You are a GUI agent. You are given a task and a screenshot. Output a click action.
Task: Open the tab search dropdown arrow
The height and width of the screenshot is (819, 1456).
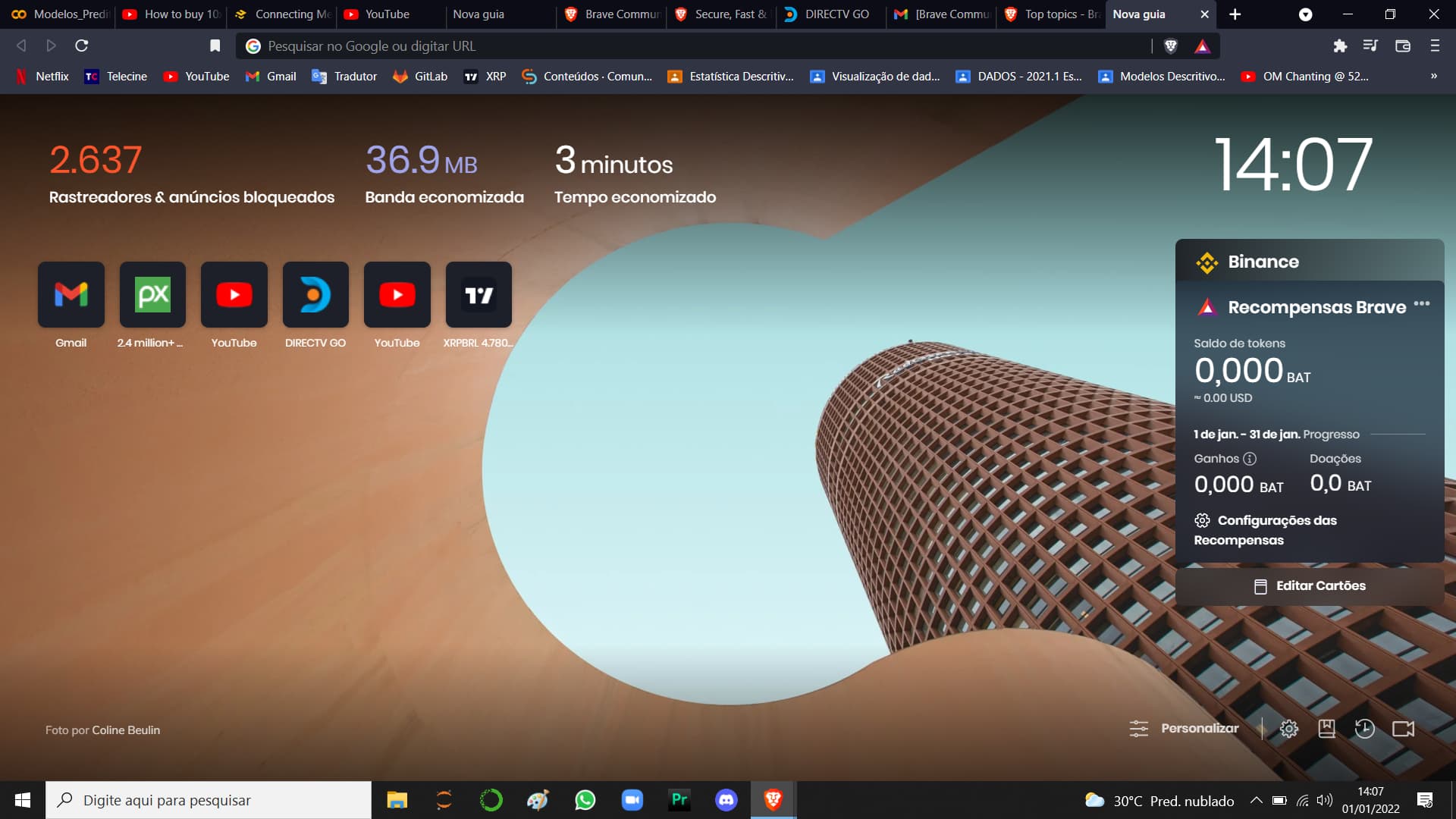tap(1305, 14)
